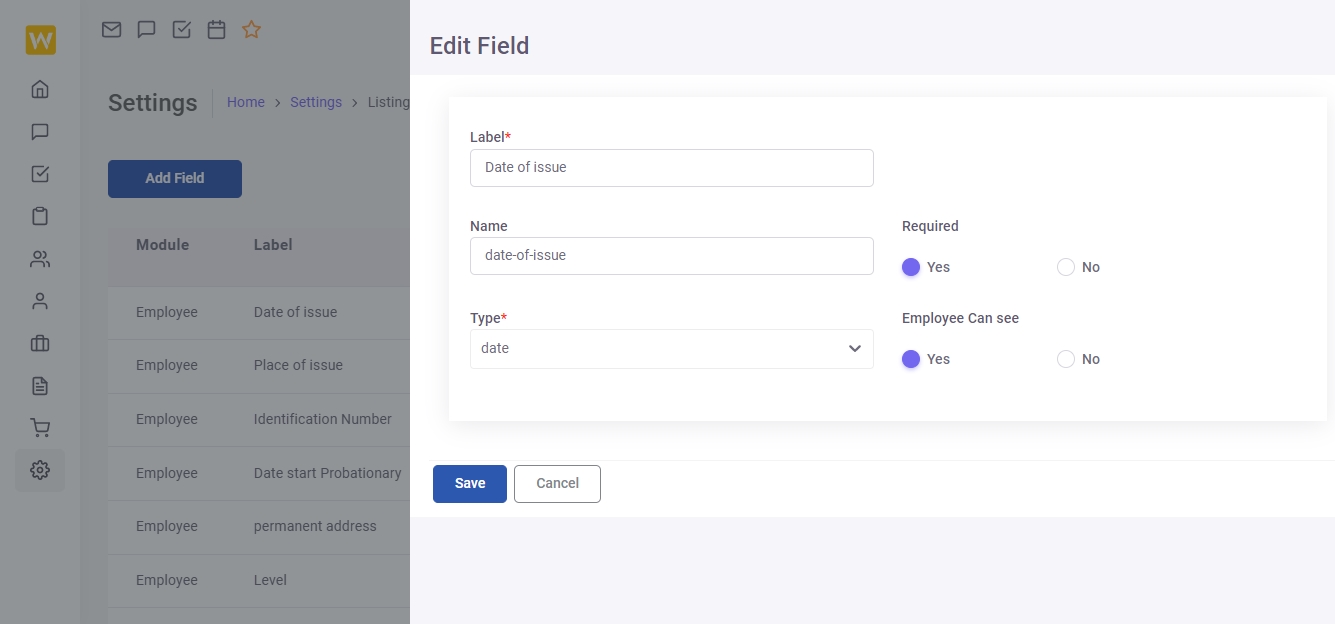Image resolution: width=1335 pixels, height=624 pixels.
Task: Click the yellow W app logo
Action: click(x=40, y=40)
